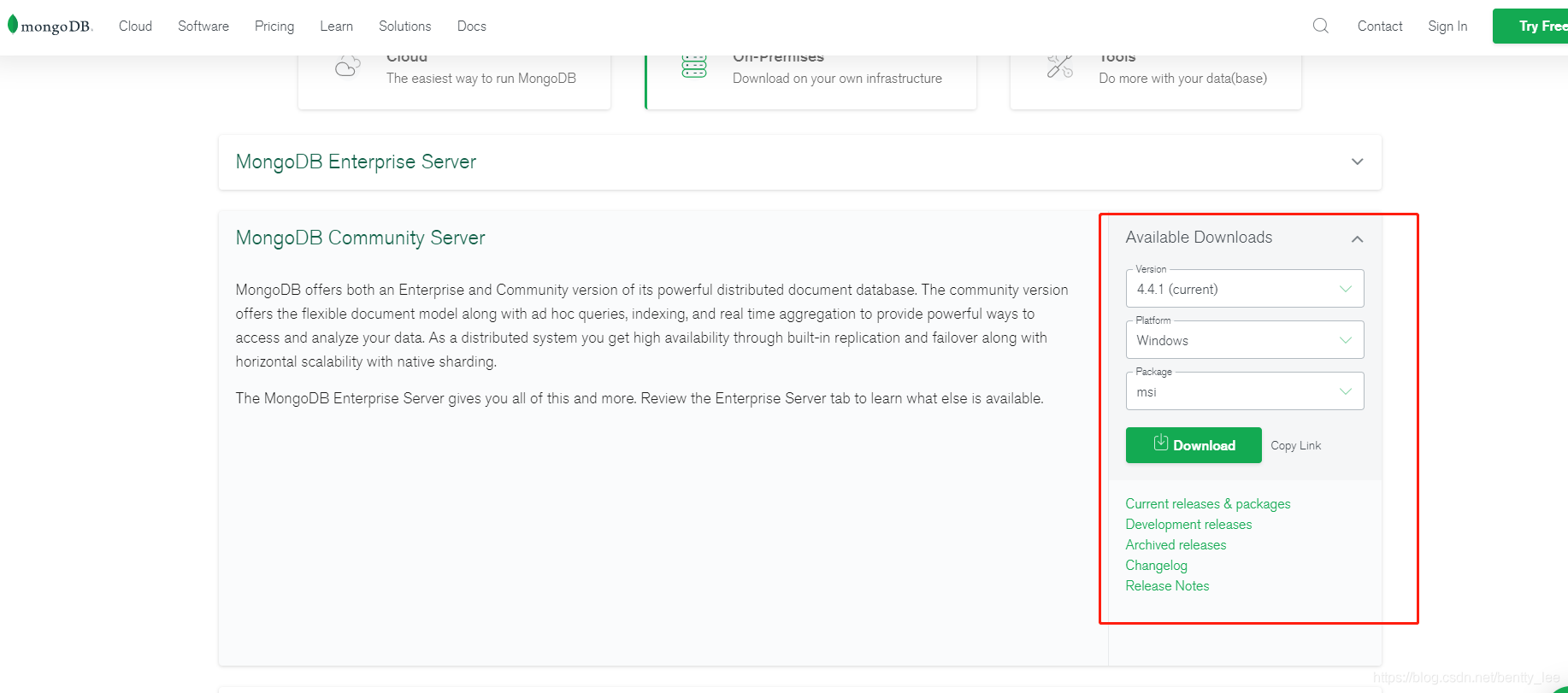Open the Learn navigation menu

click(336, 26)
